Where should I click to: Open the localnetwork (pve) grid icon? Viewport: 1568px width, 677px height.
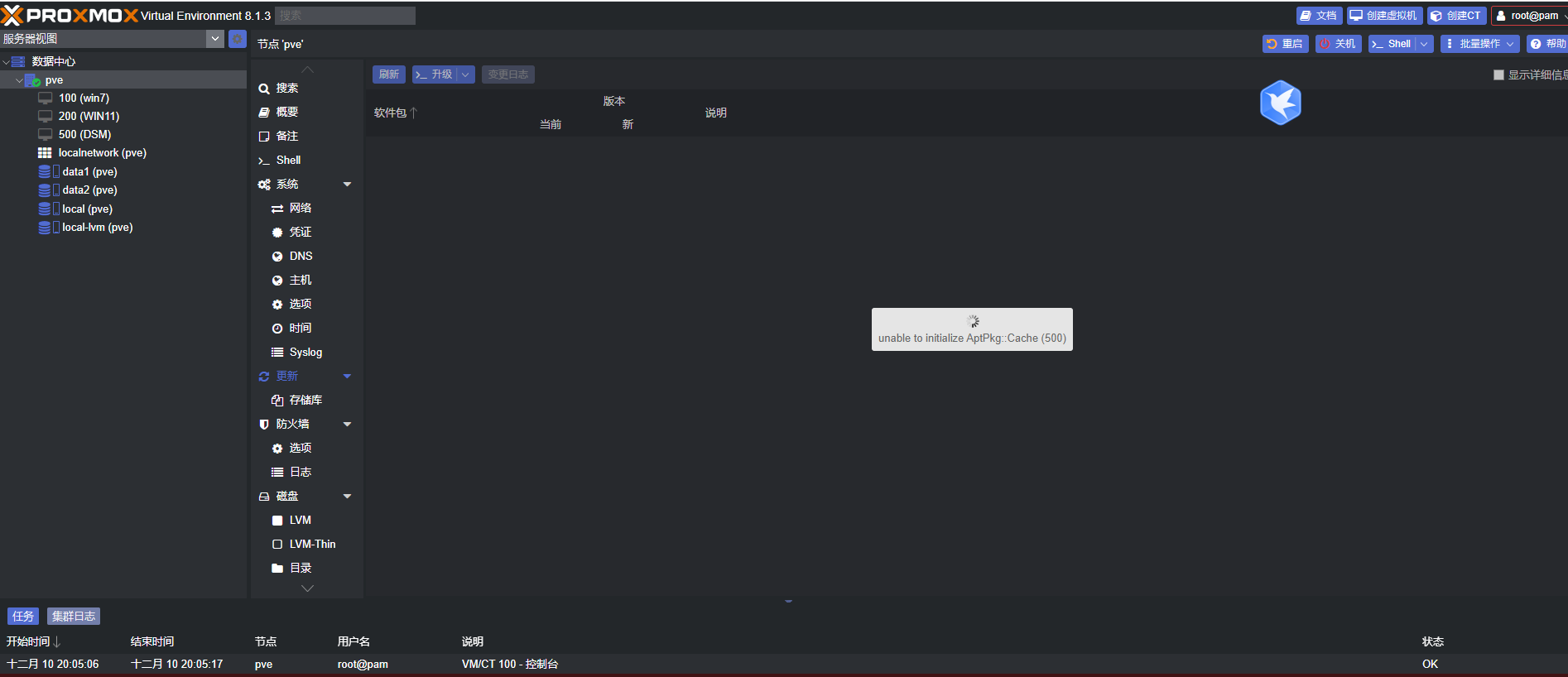tap(45, 153)
